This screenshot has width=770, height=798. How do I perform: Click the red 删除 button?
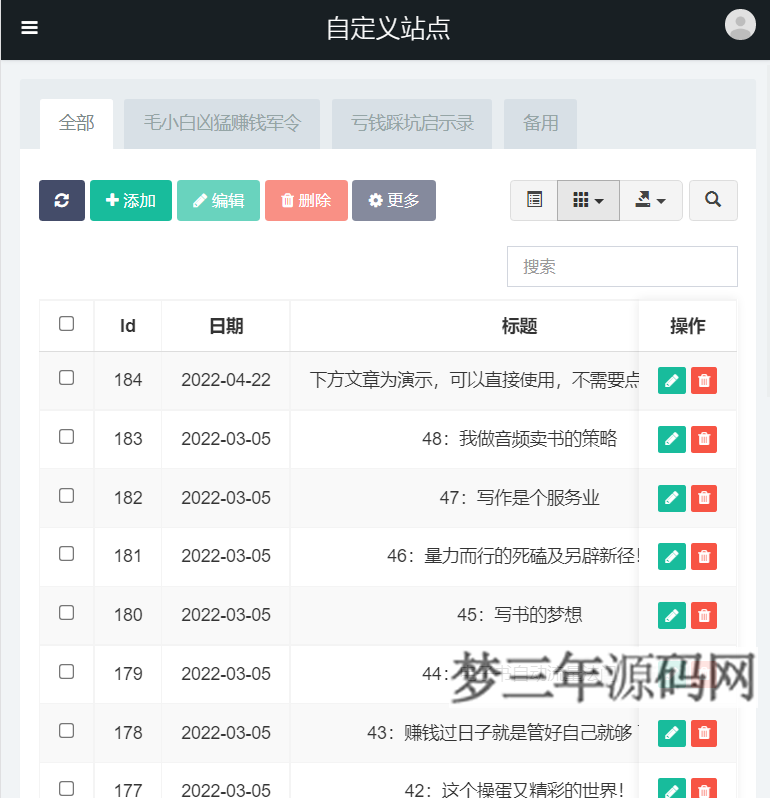point(306,201)
